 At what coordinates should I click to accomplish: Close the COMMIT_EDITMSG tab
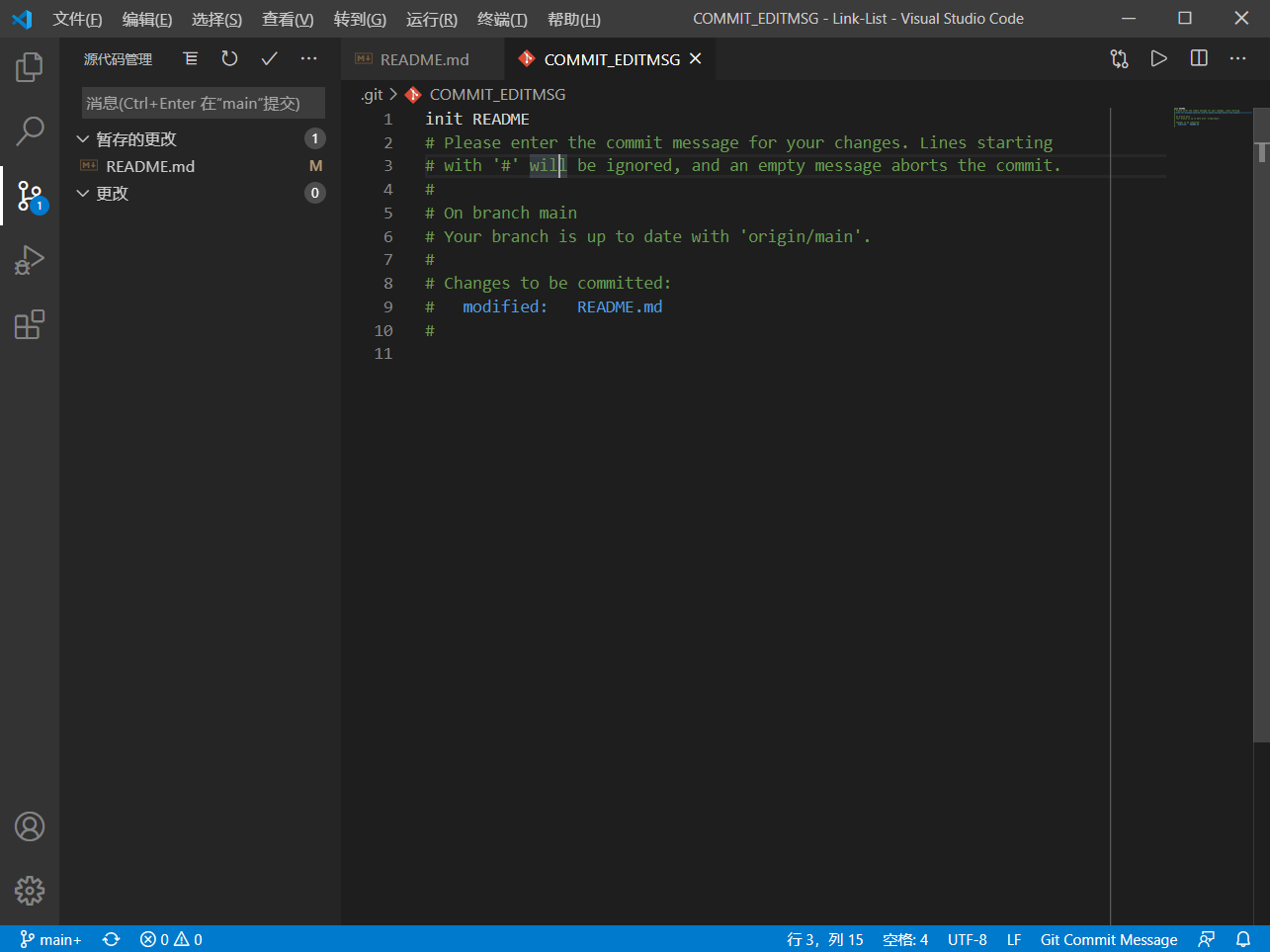[x=696, y=59]
